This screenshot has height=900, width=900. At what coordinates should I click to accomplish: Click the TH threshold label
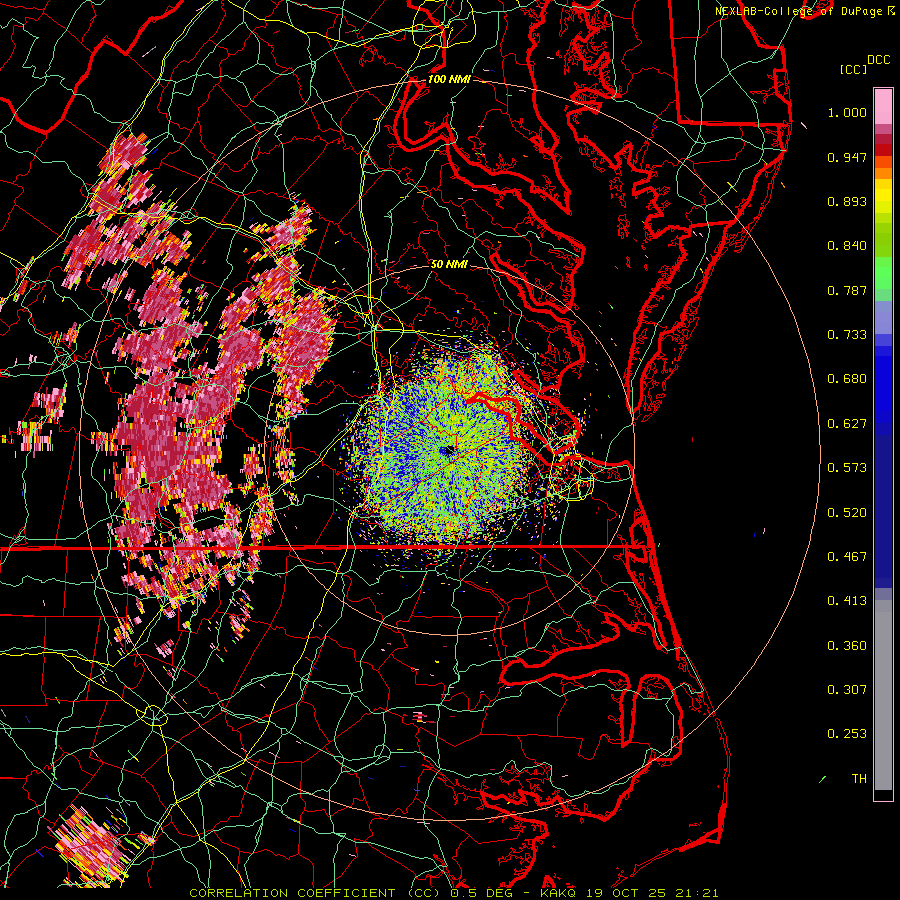859,779
